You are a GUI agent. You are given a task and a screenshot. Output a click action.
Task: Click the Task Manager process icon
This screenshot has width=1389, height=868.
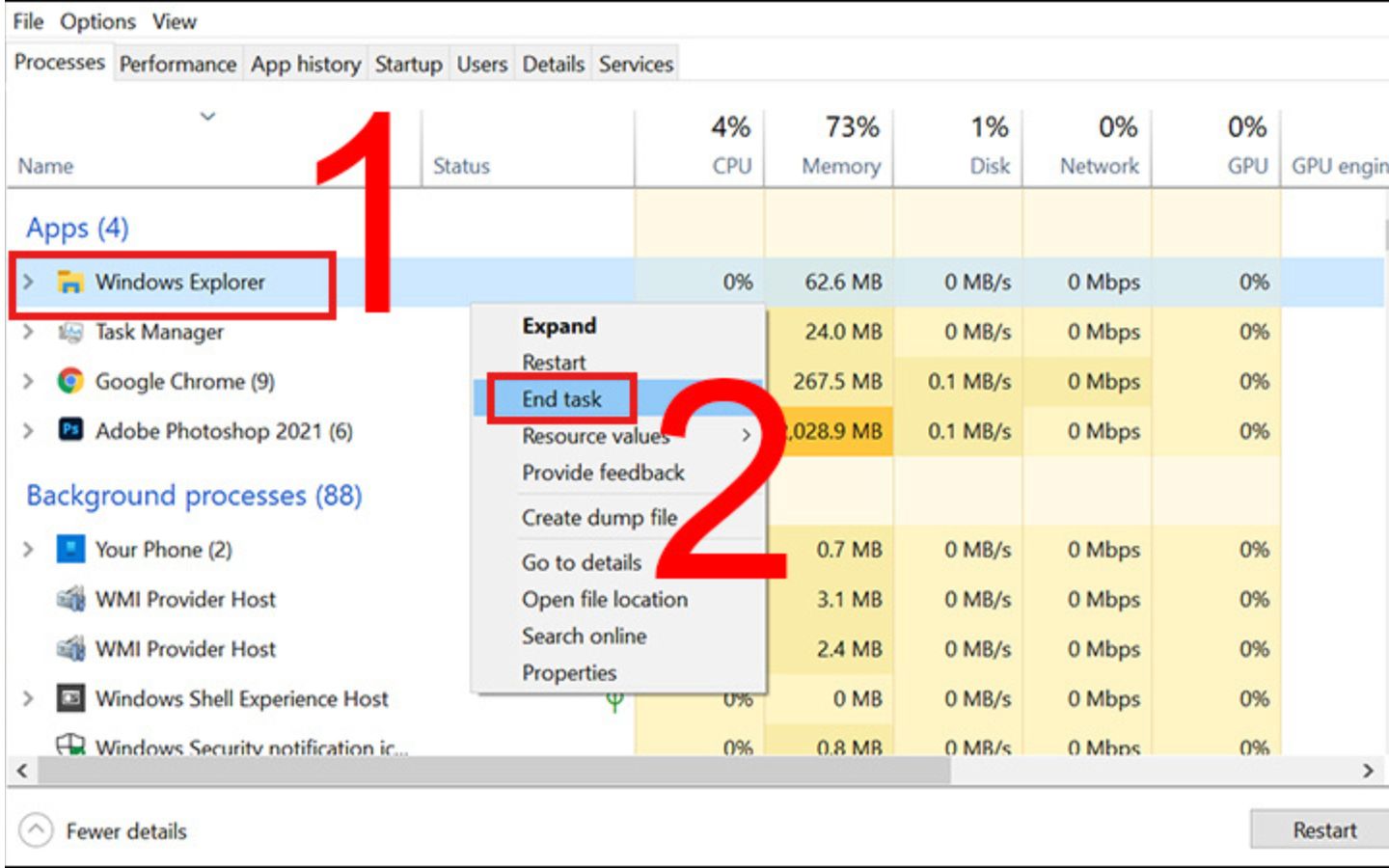coord(69,332)
